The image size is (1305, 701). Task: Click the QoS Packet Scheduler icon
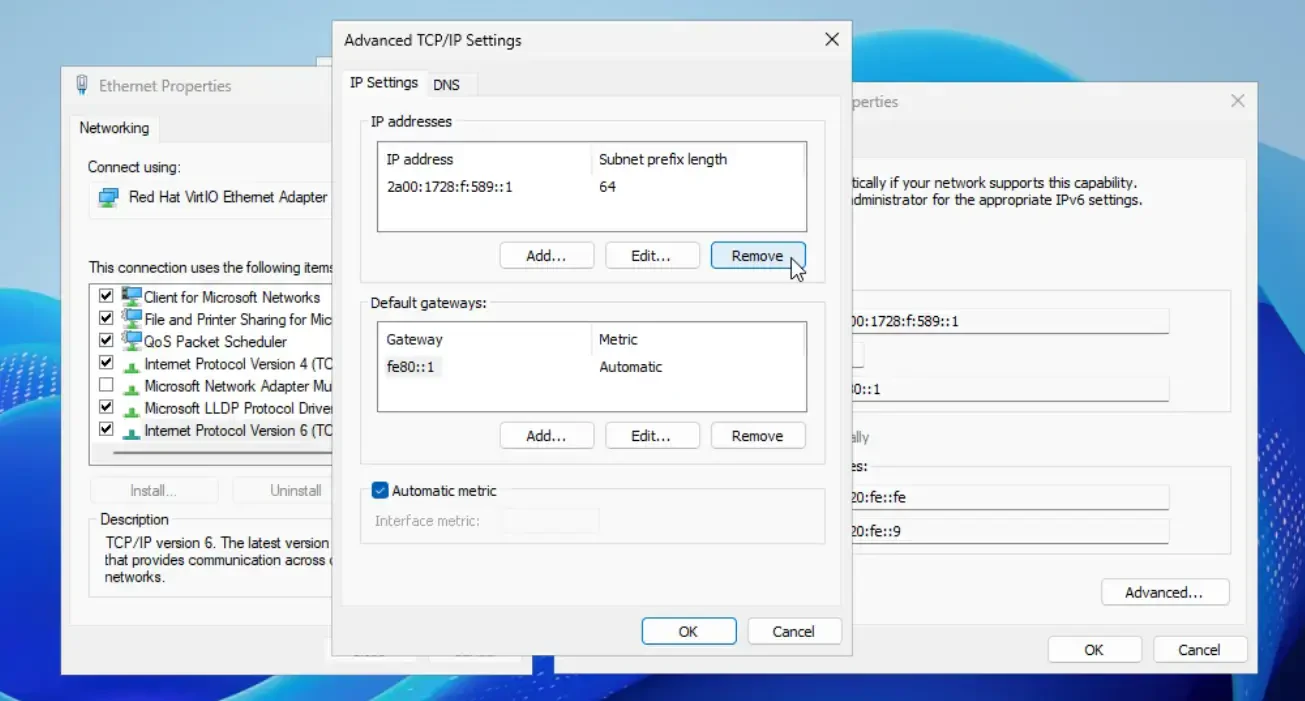tap(132, 341)
